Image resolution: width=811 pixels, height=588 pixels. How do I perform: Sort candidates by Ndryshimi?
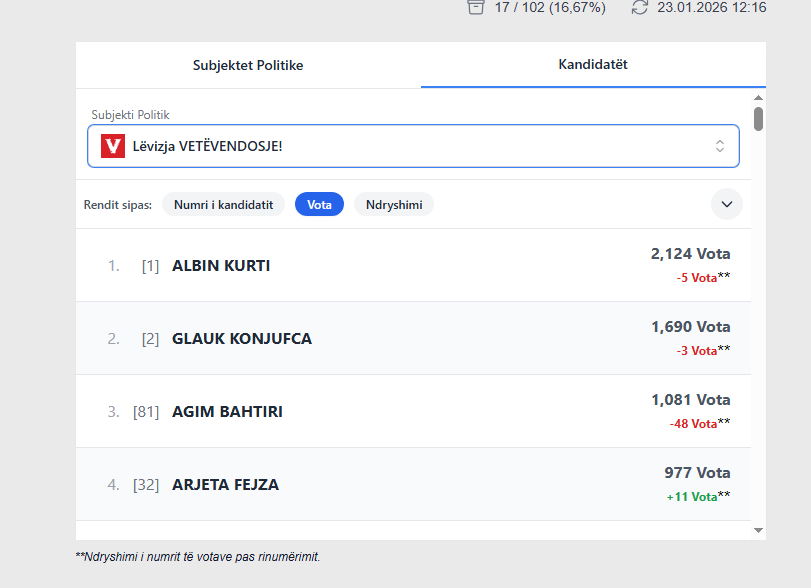[x=393, y=204]
